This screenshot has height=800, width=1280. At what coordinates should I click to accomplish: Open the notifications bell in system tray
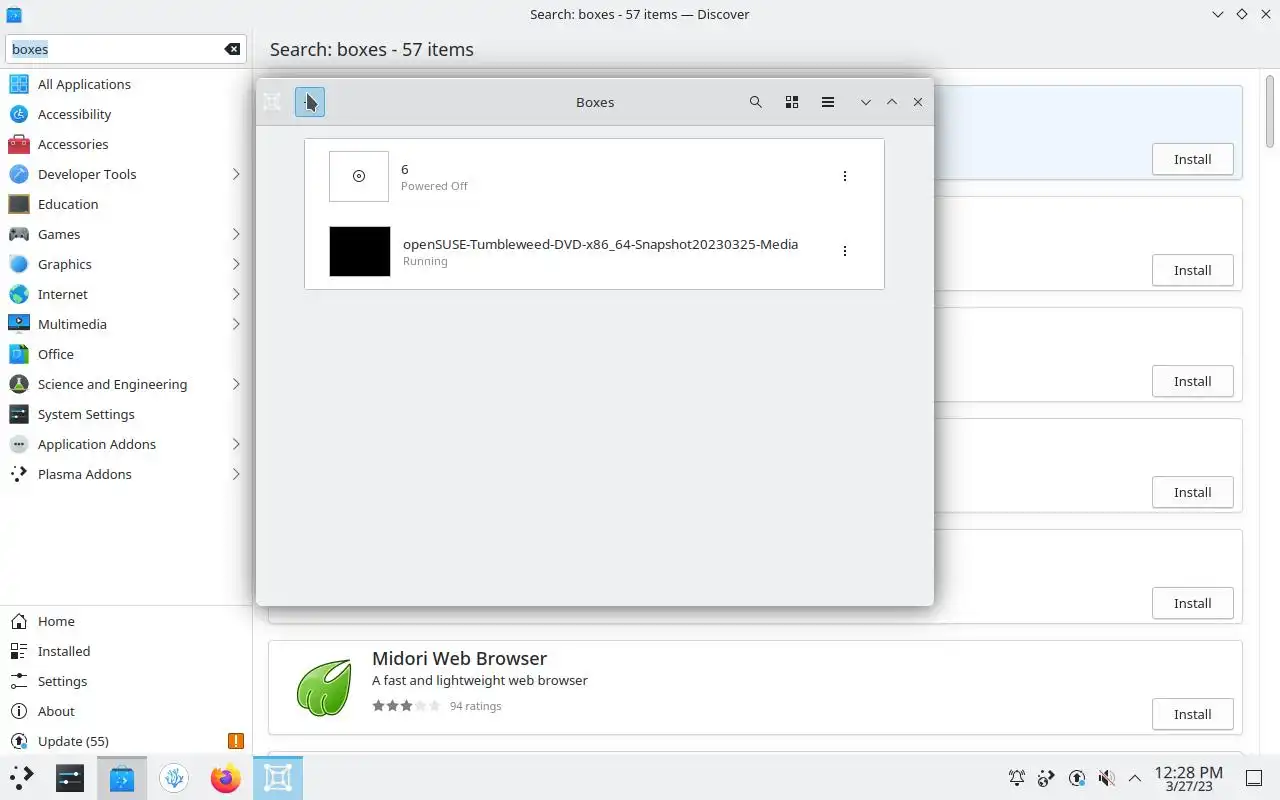coord(1017,778)
